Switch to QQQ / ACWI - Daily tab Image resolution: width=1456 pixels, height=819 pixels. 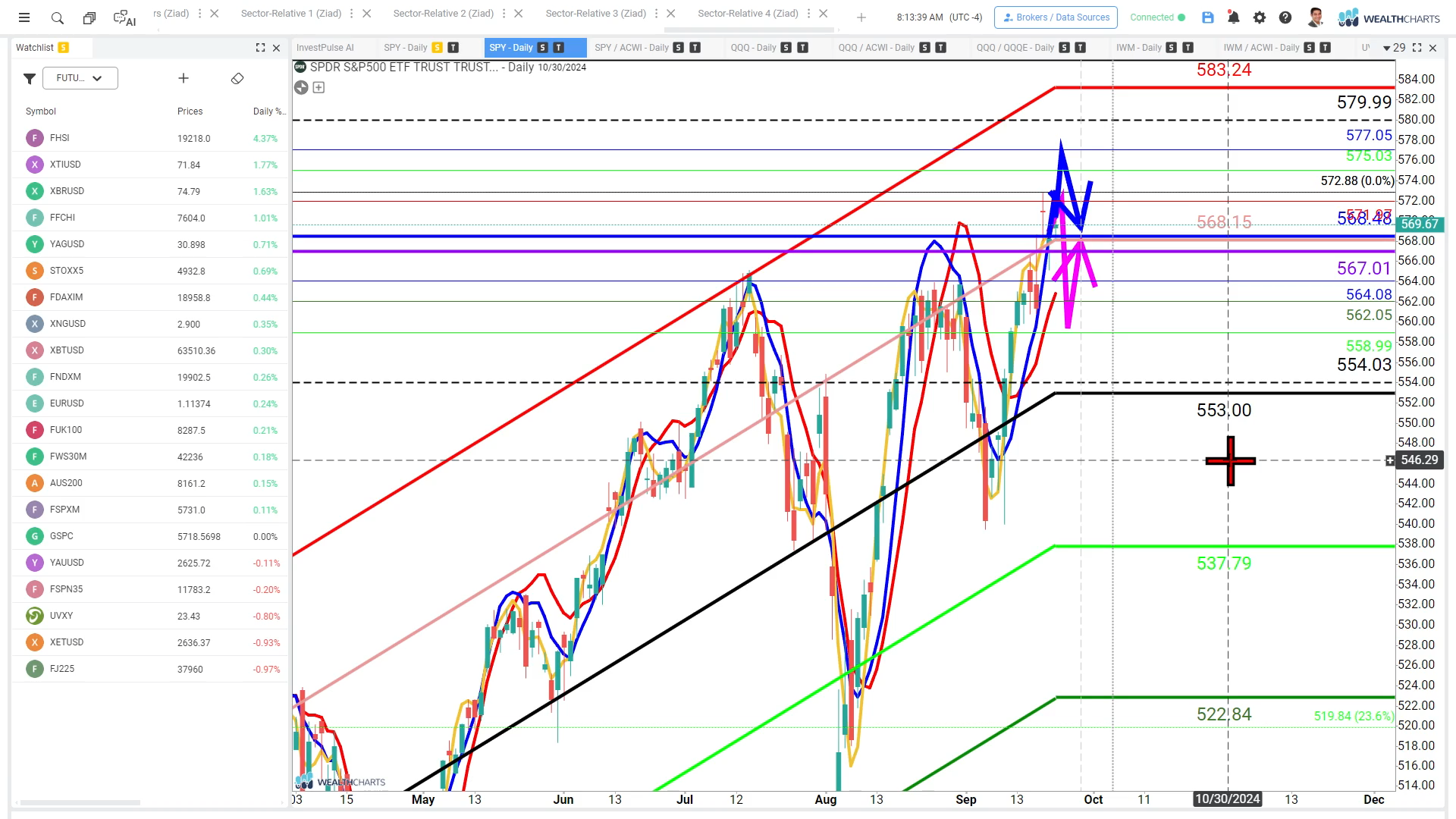coord(877,48)
